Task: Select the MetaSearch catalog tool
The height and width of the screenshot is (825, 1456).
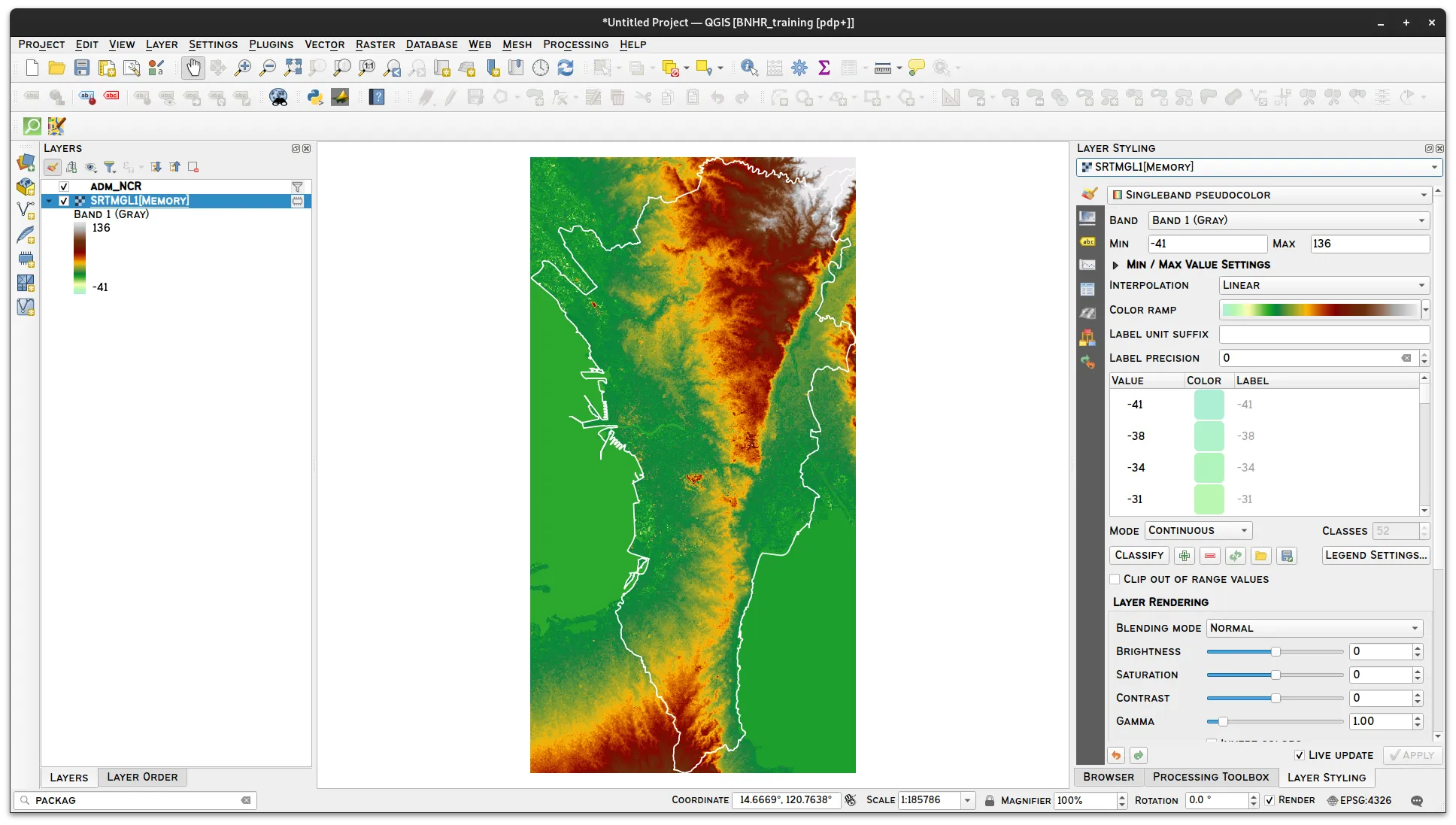Action: click(x=278, y=97)
